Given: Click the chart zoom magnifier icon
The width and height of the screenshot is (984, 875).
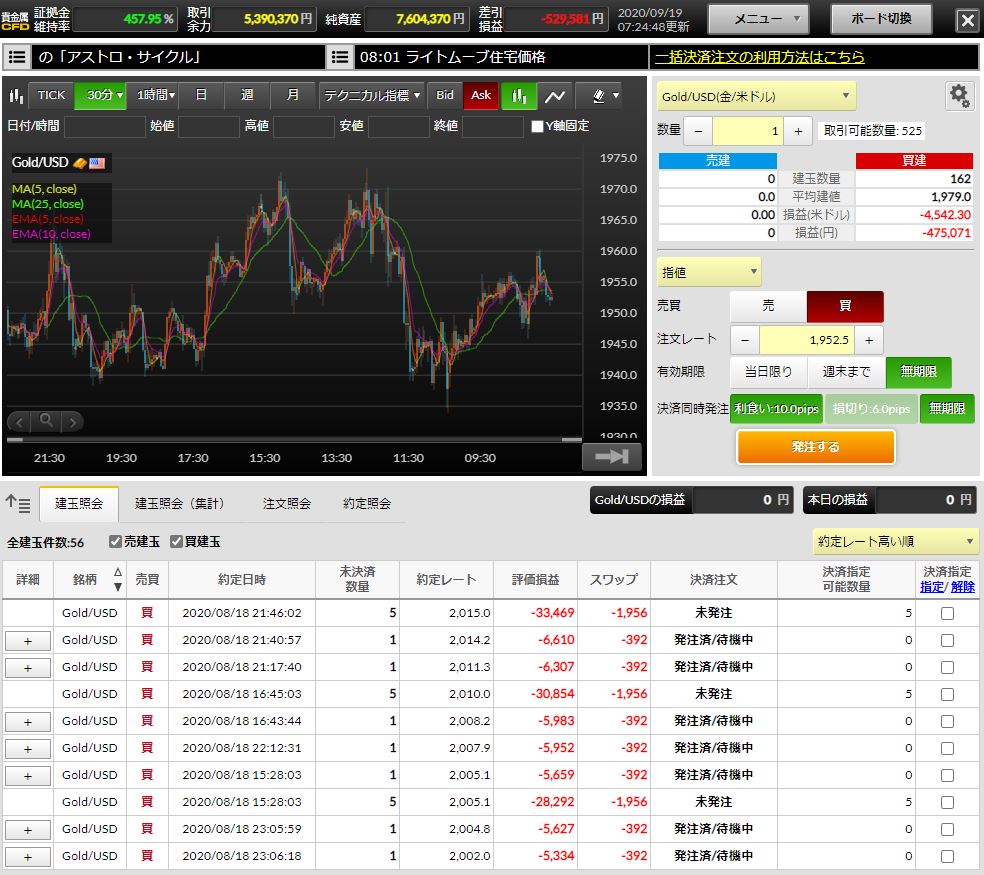Looking at the screenshot, I should pos(46,421).
